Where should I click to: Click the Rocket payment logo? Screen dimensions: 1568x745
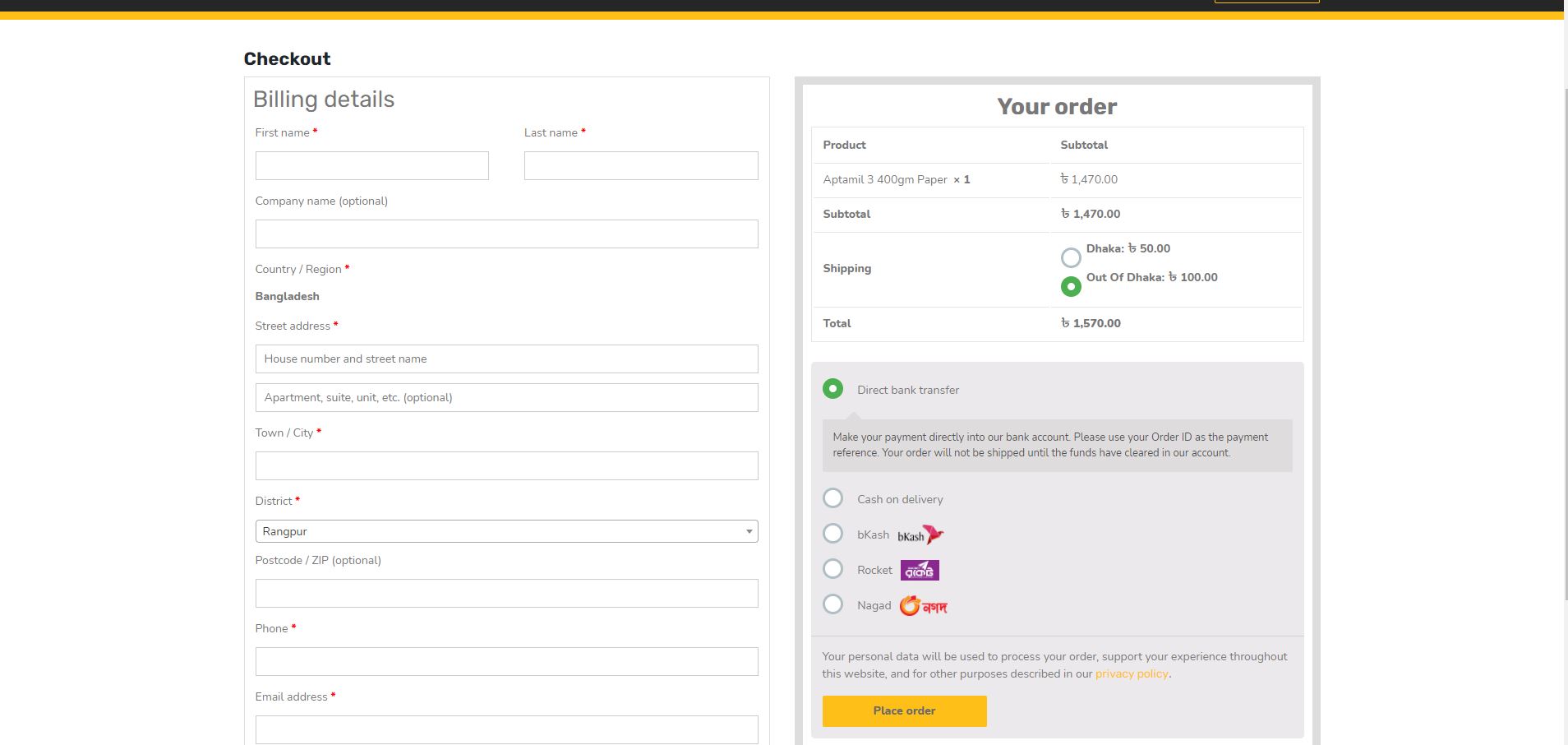[x=920, y=570]
